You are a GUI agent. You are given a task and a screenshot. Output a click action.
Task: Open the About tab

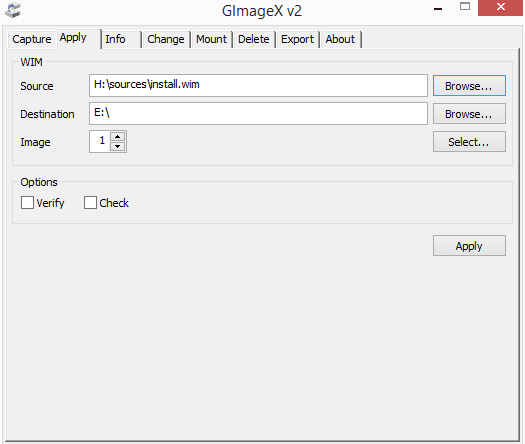[x=341, y=39]
